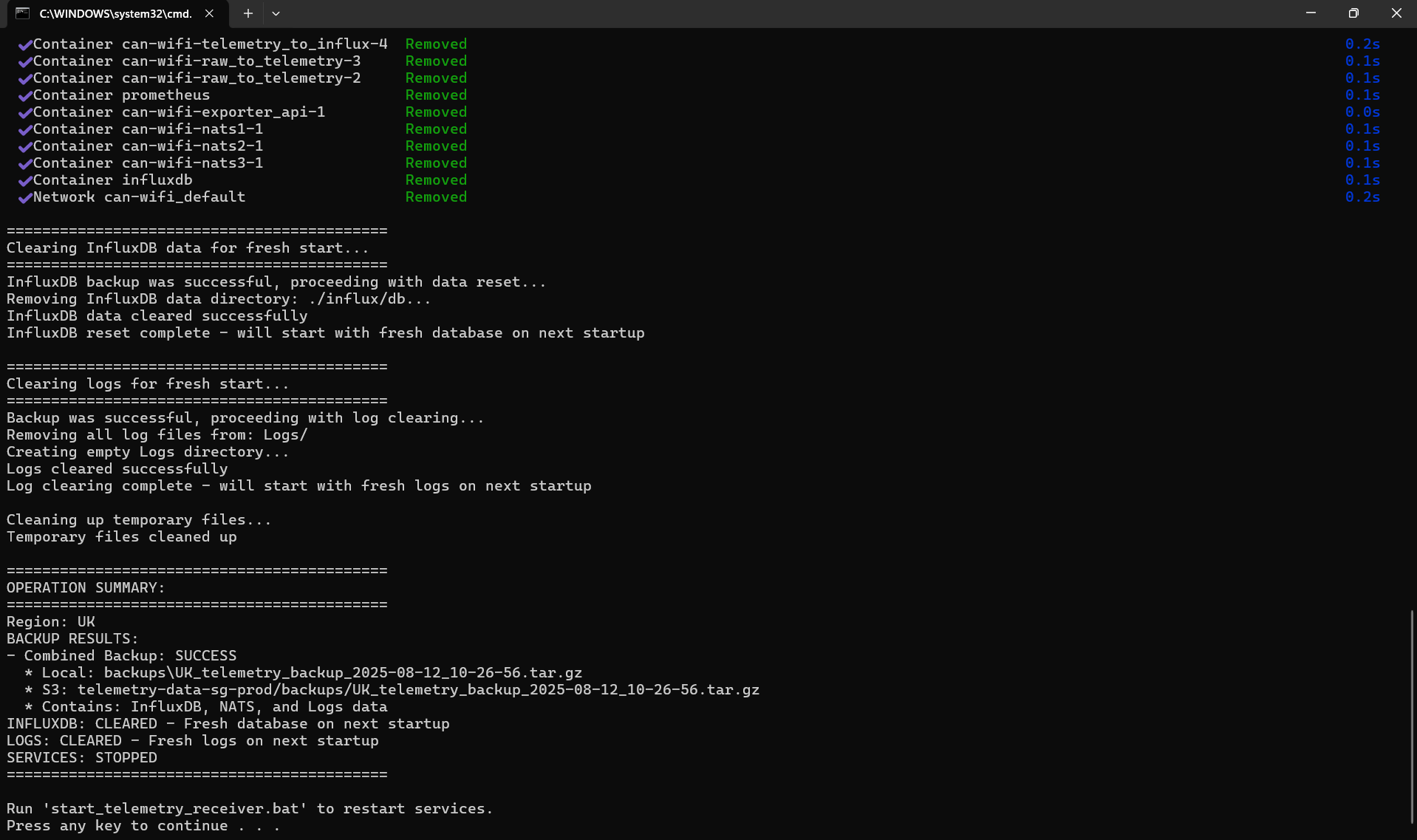Click checkmark beside can-wifi-exporter_api-1
The image size is (1417, 840).
pos(25,112)
